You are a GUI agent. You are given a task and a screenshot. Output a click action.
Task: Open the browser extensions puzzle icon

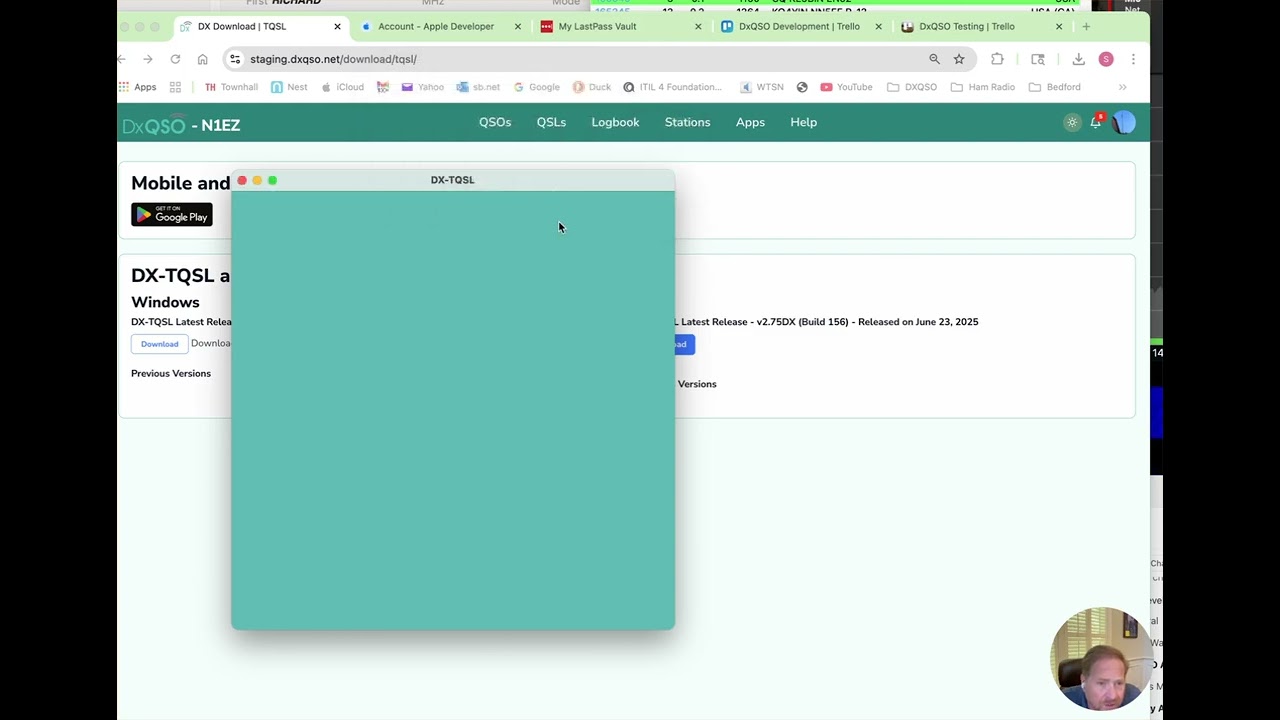997,59
